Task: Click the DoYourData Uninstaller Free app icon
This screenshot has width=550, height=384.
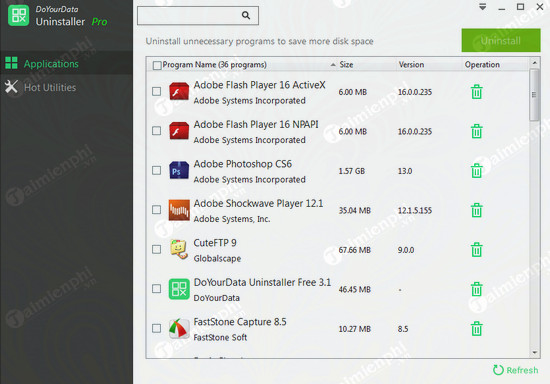Action: (x=179, y=289)
